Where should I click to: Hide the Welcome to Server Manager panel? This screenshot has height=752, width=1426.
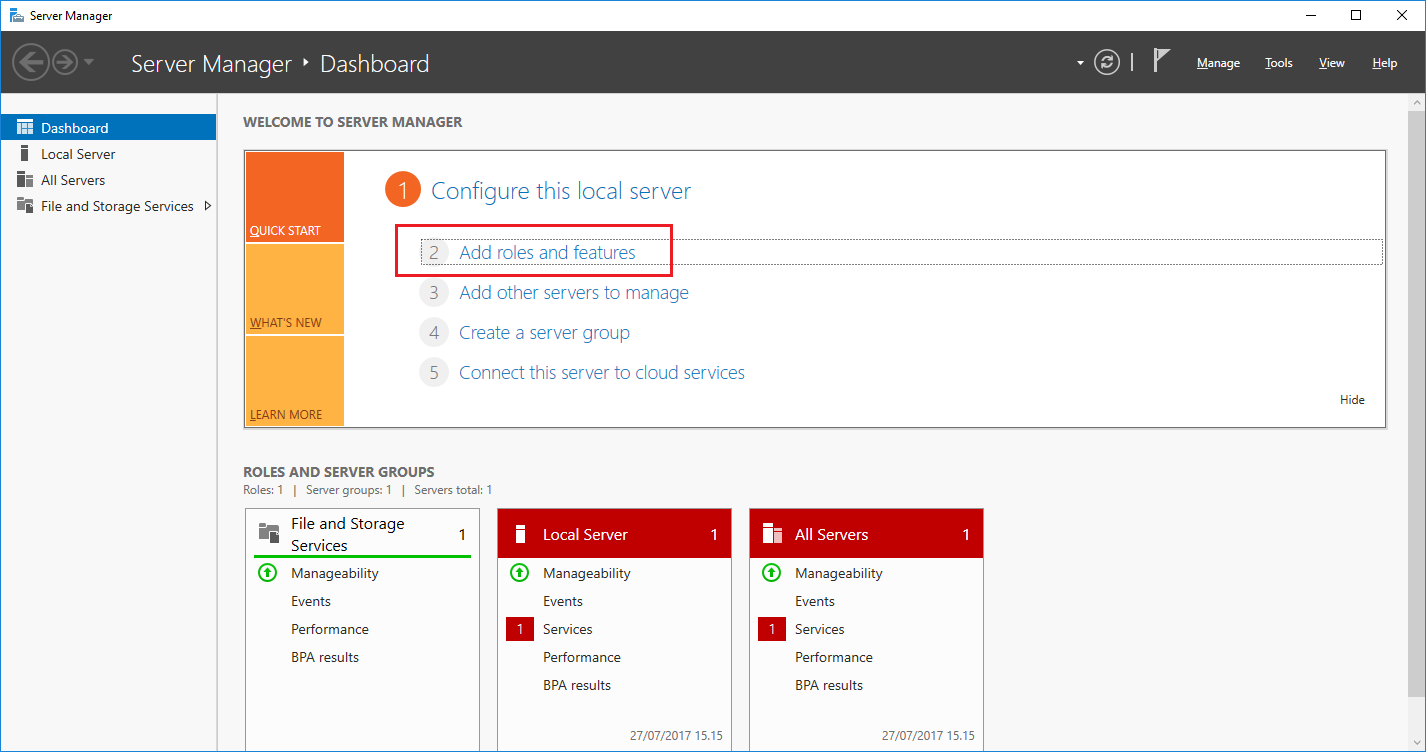1351,399
